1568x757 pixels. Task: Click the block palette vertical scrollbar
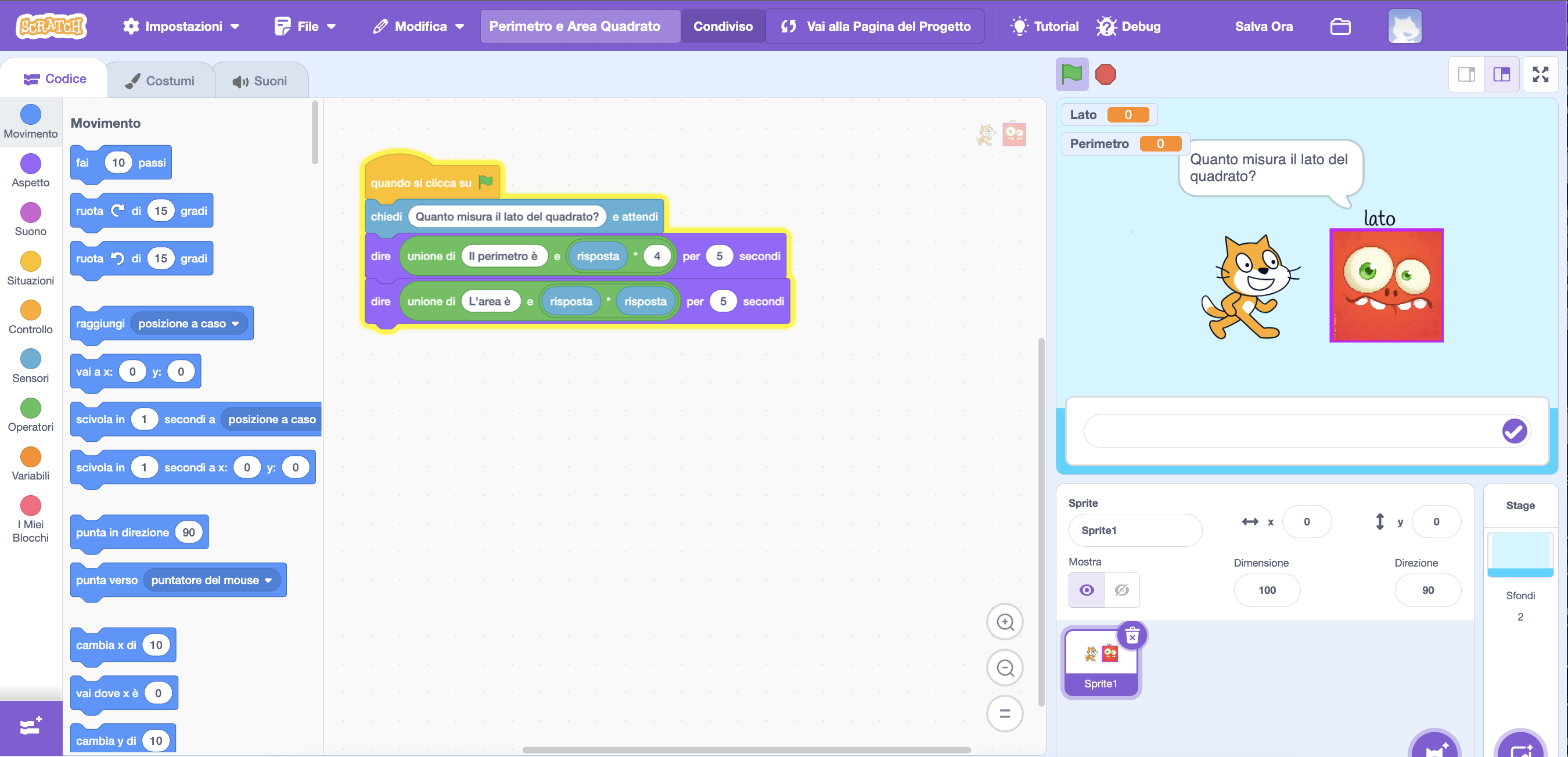click(x=315, y=133)
